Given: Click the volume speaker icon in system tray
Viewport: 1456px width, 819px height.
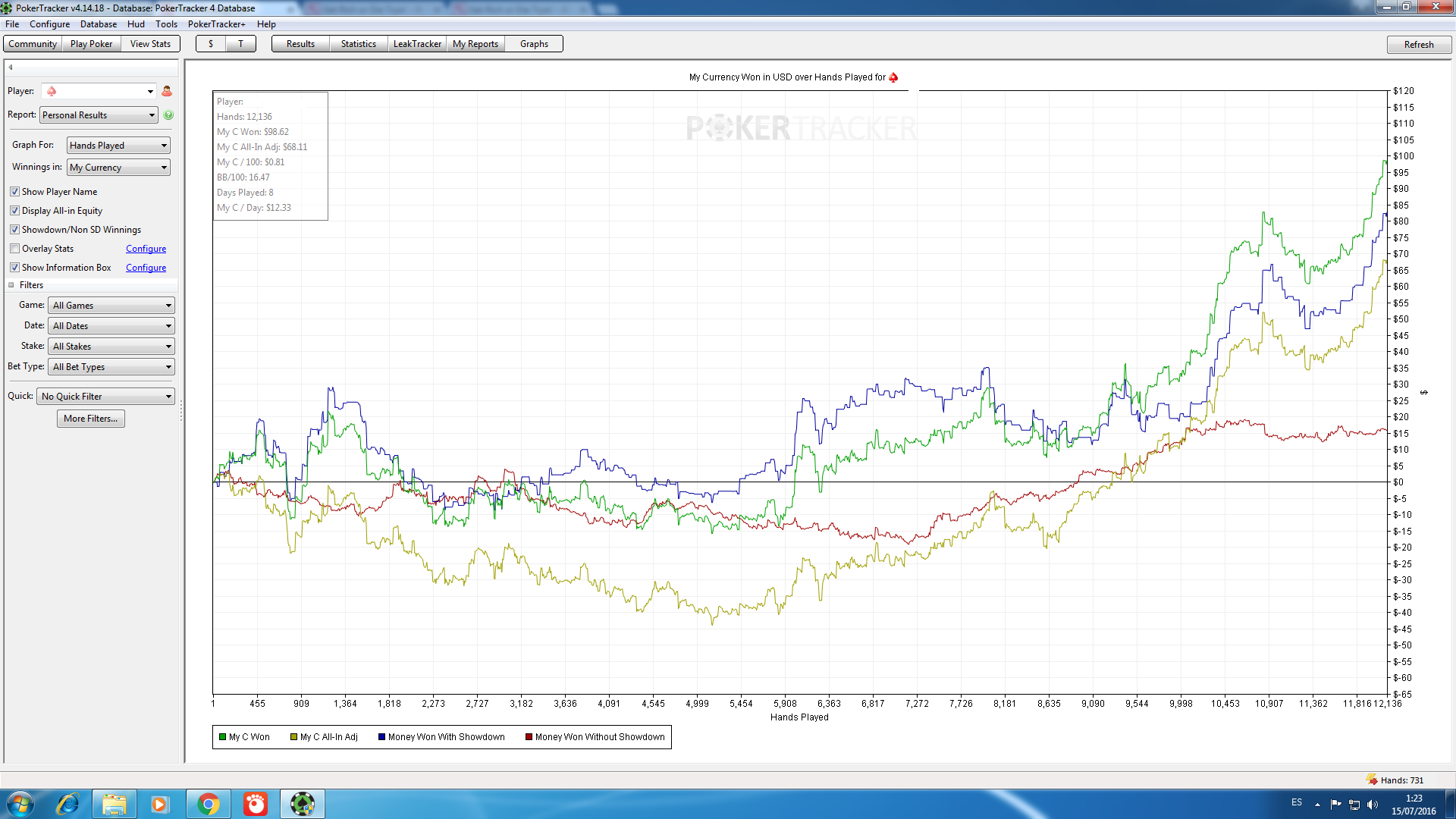Looking at the screenshot, I should point(1372,805).
